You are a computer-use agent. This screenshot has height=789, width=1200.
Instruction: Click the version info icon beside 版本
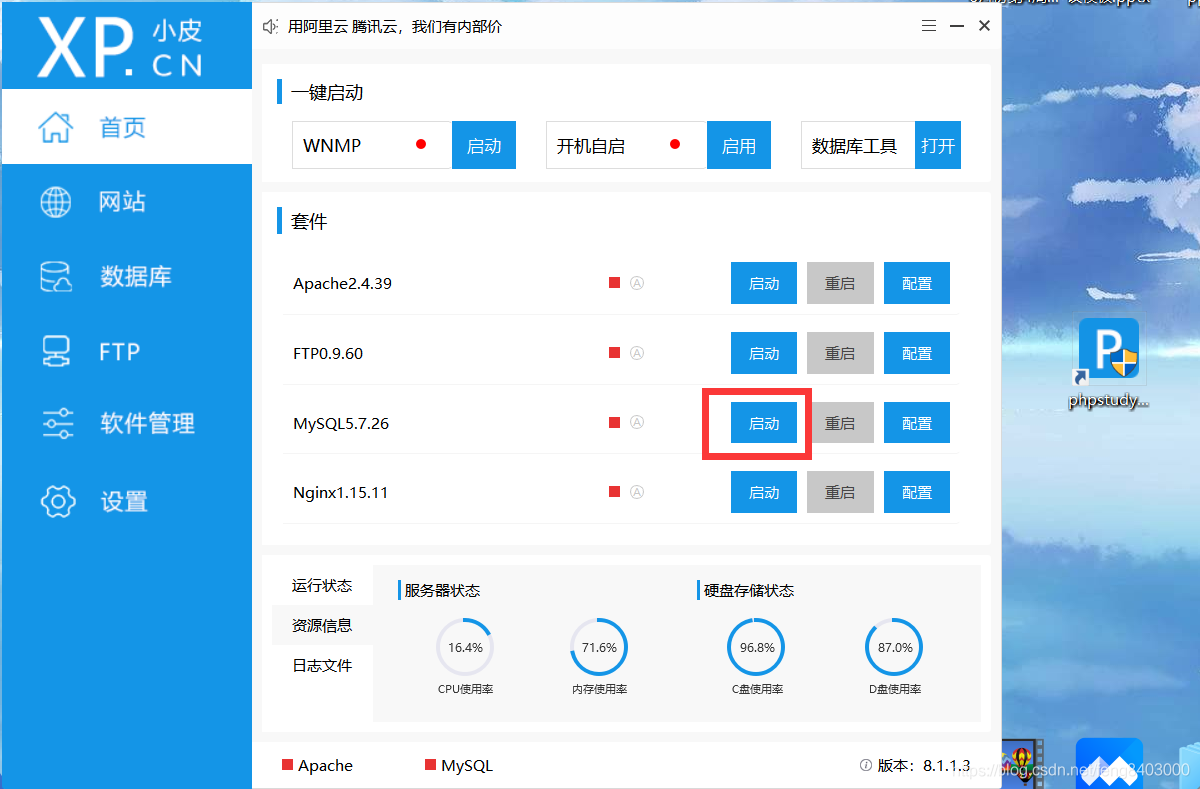pos(866,766)
